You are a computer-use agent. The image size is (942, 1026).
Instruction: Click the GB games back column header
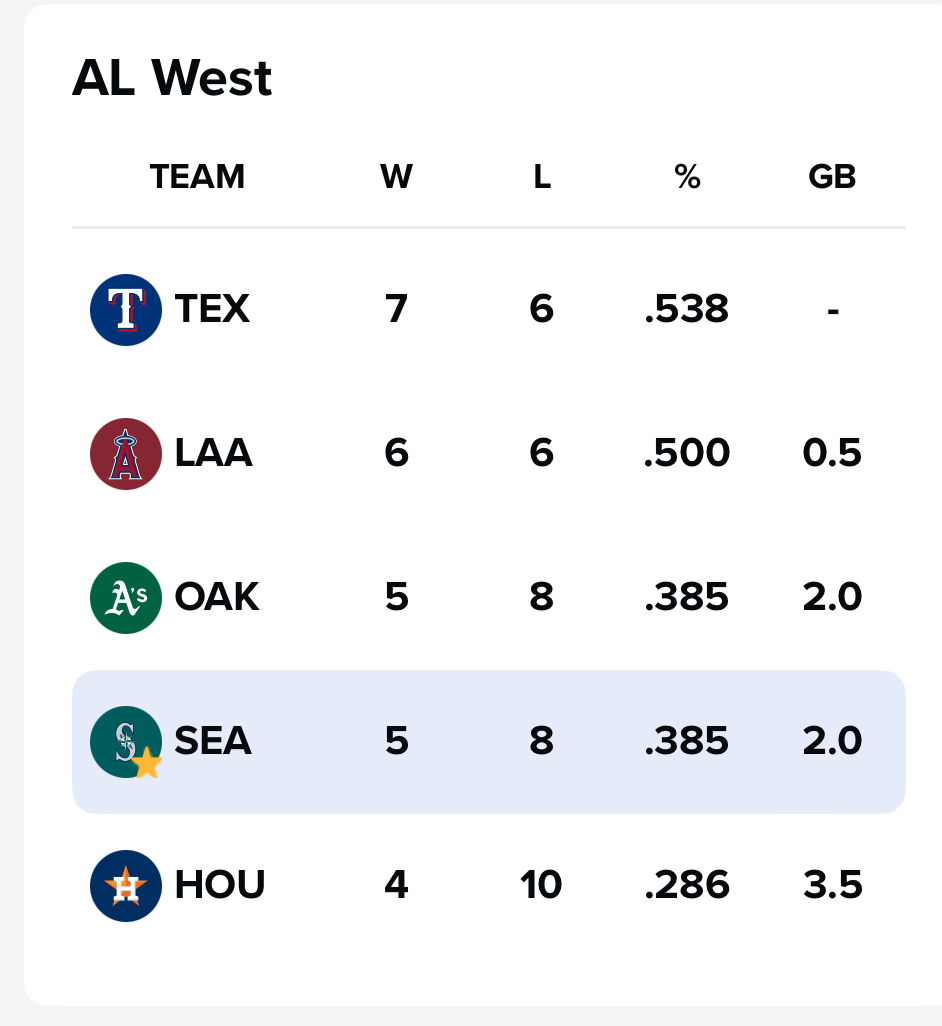pos(832,177)
